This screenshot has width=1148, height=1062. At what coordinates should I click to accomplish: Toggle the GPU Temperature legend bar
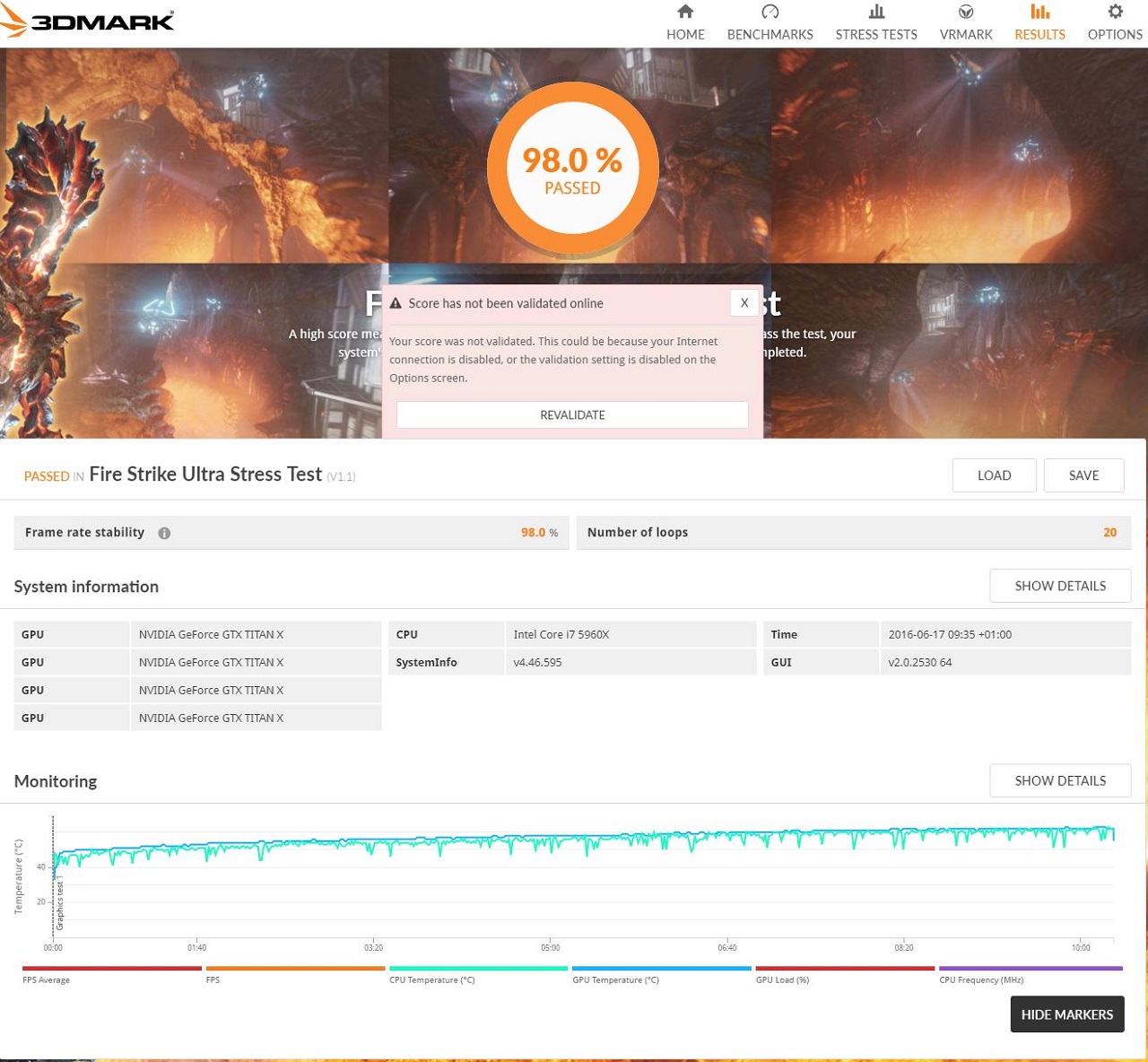[661, 969]
